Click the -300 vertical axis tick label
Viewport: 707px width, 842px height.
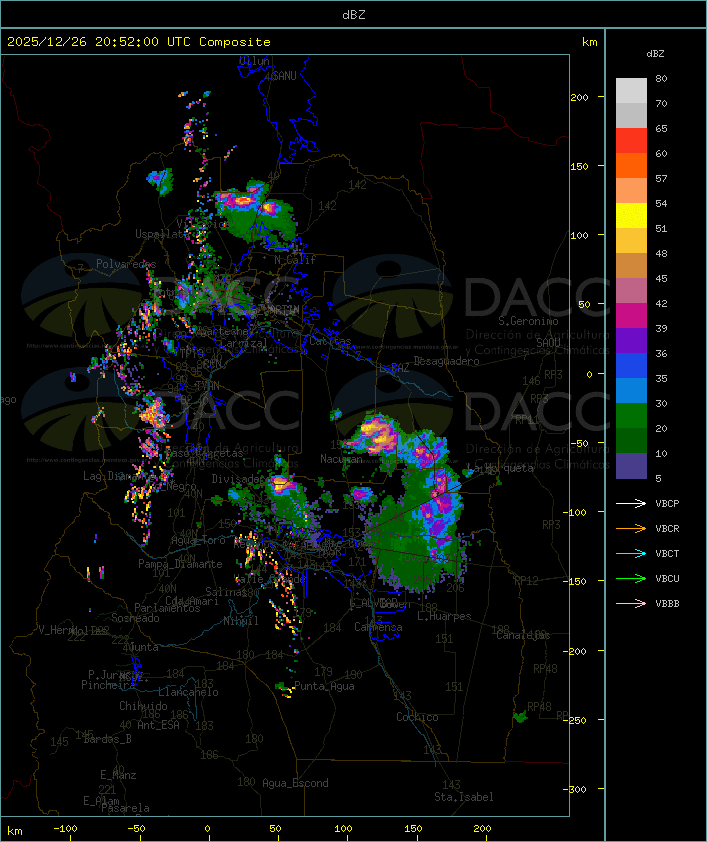577,789
